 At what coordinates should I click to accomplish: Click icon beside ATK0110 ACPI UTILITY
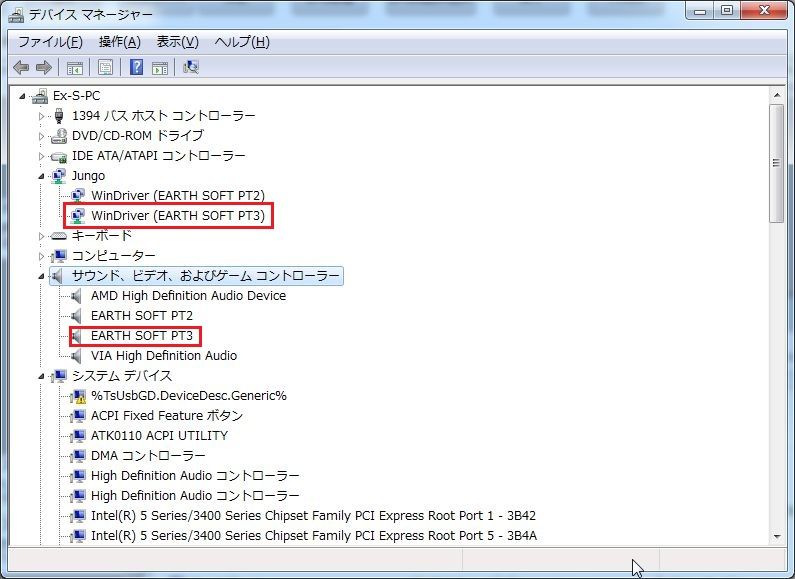(x=79, y=436)
